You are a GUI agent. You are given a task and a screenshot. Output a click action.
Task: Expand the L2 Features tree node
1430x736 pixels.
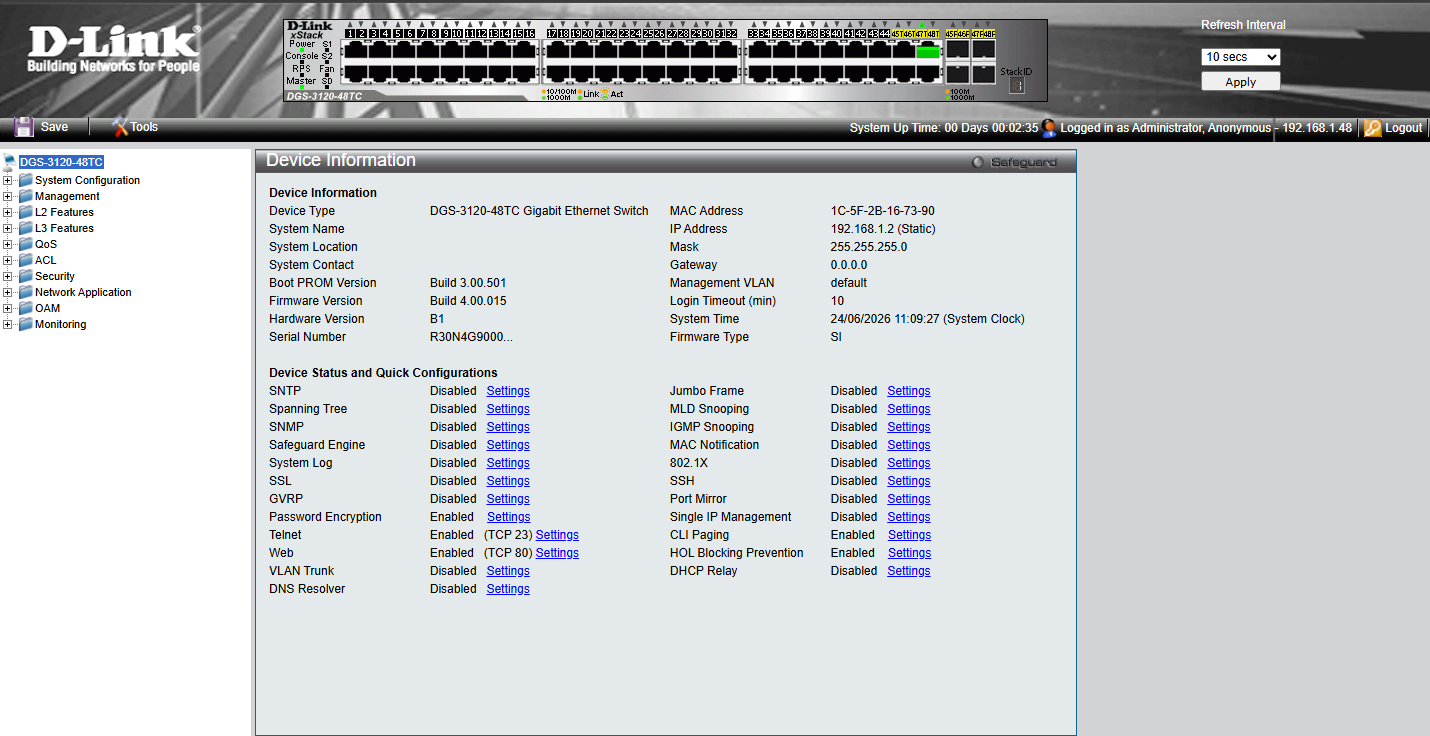[8, 213]
